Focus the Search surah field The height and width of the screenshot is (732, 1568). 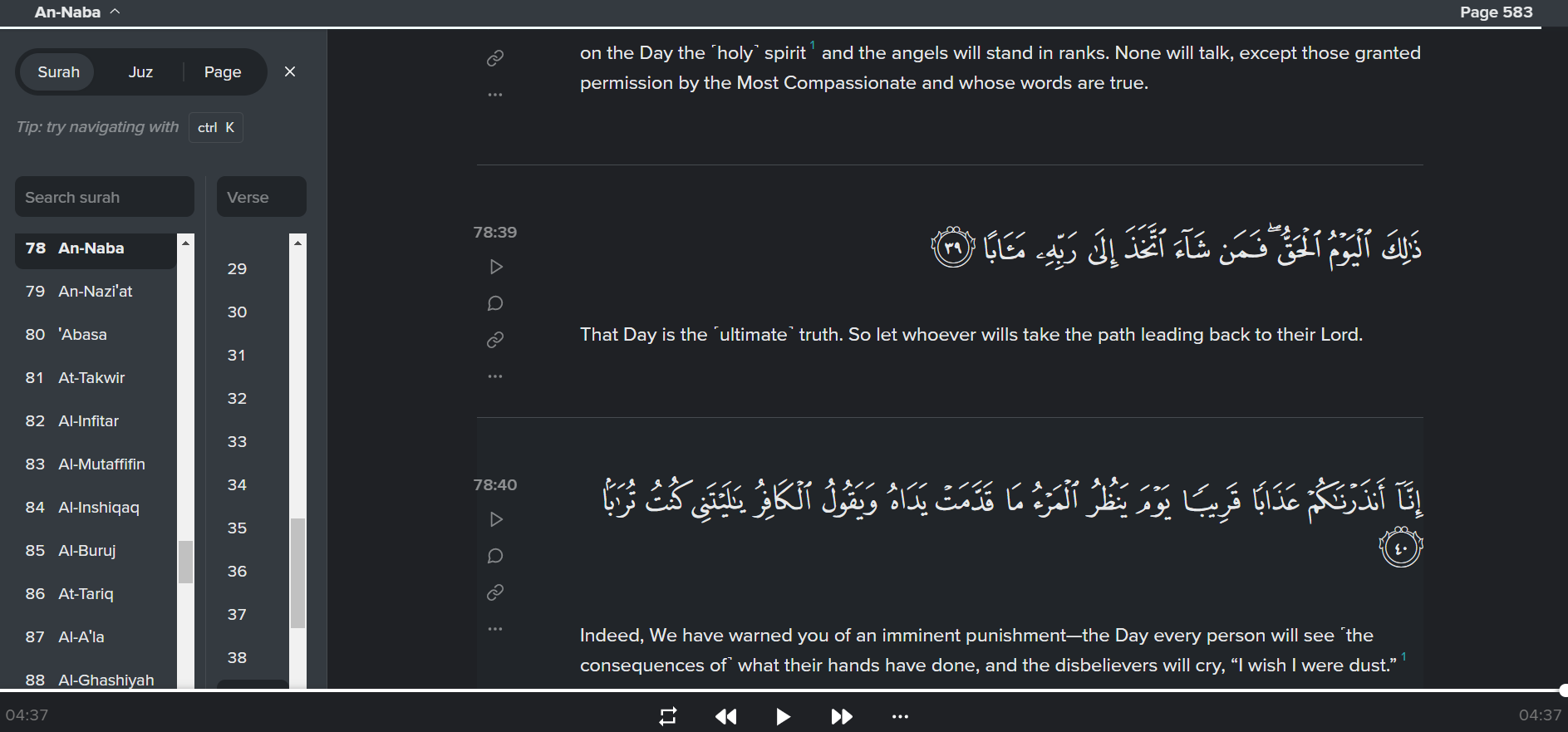105,197
